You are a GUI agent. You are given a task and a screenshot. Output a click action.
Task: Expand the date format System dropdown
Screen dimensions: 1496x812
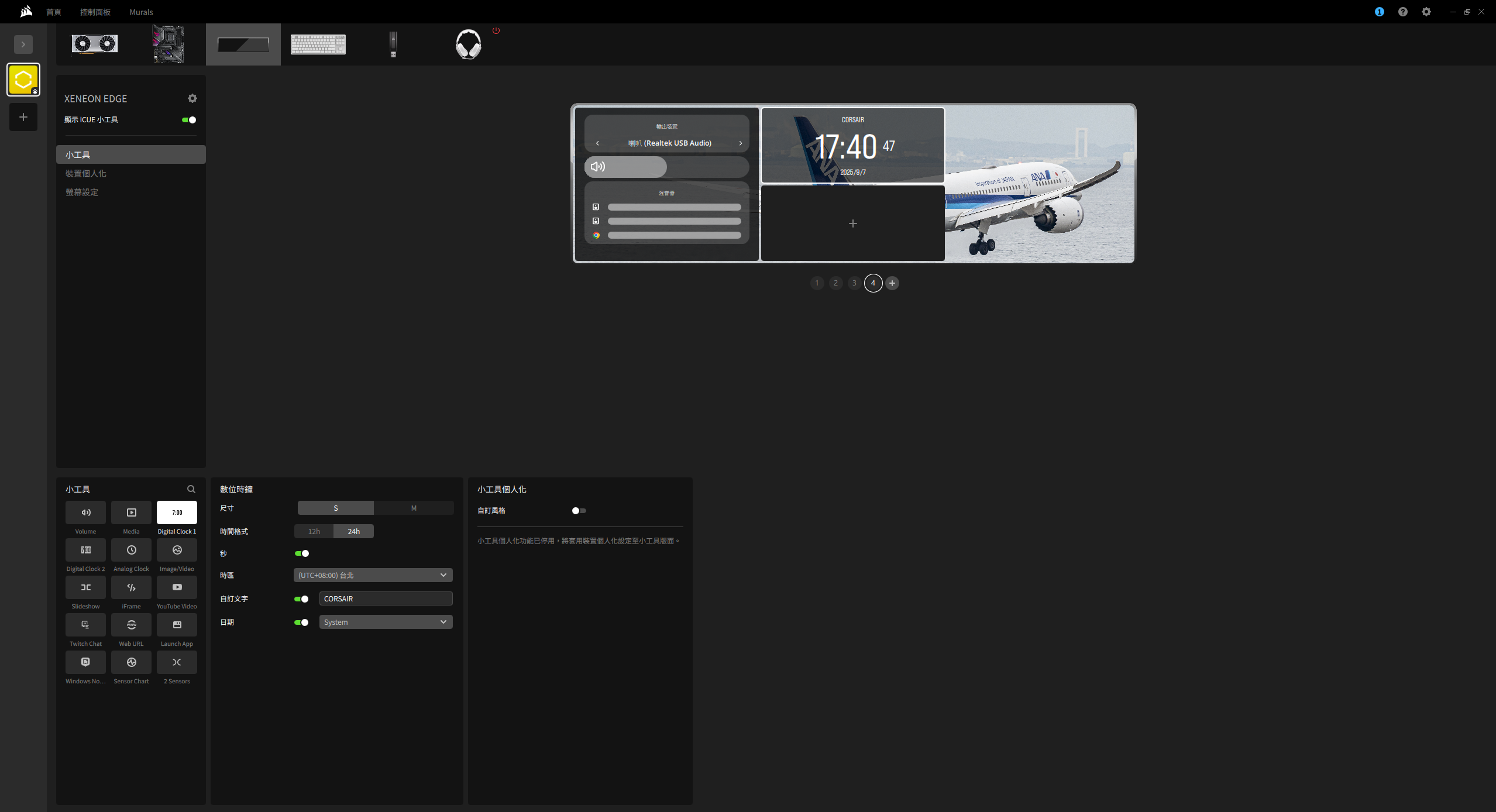[x=386, y=622]
